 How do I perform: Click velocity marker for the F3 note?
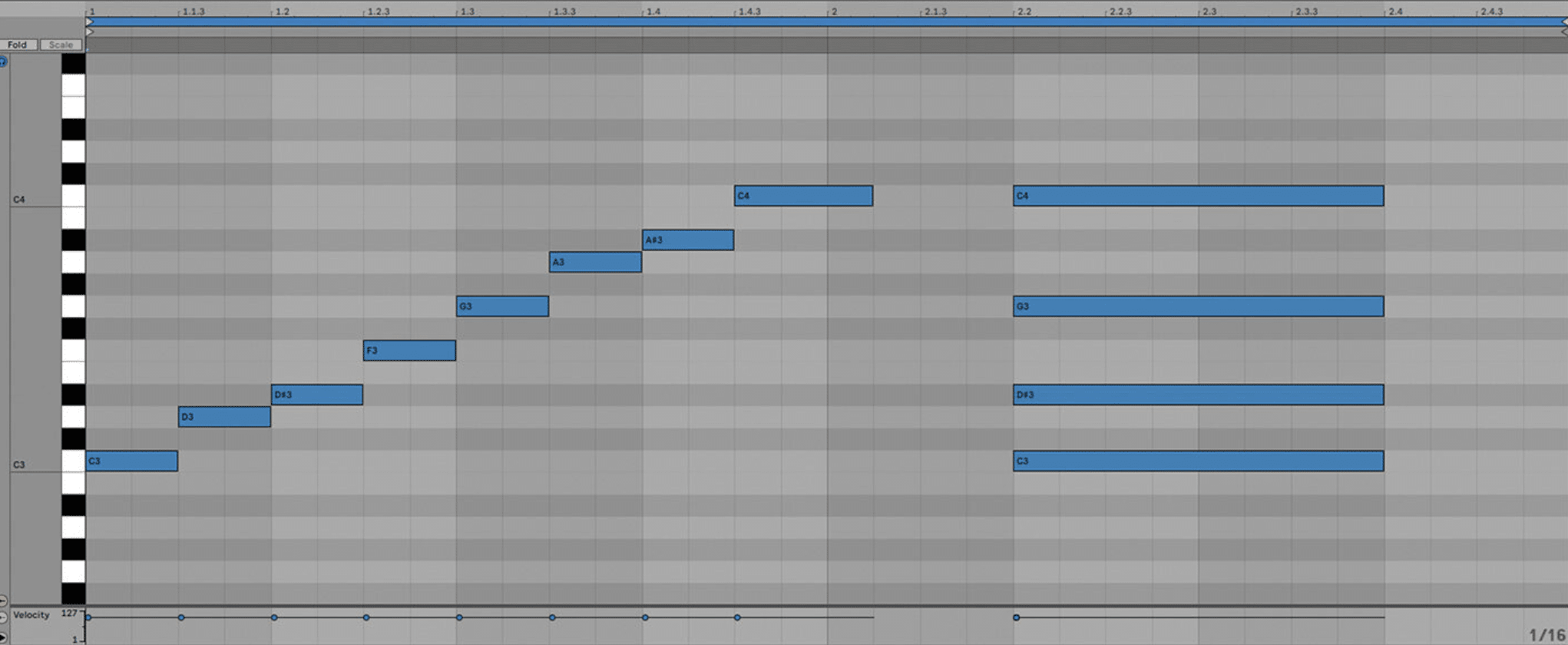[366, 617]
